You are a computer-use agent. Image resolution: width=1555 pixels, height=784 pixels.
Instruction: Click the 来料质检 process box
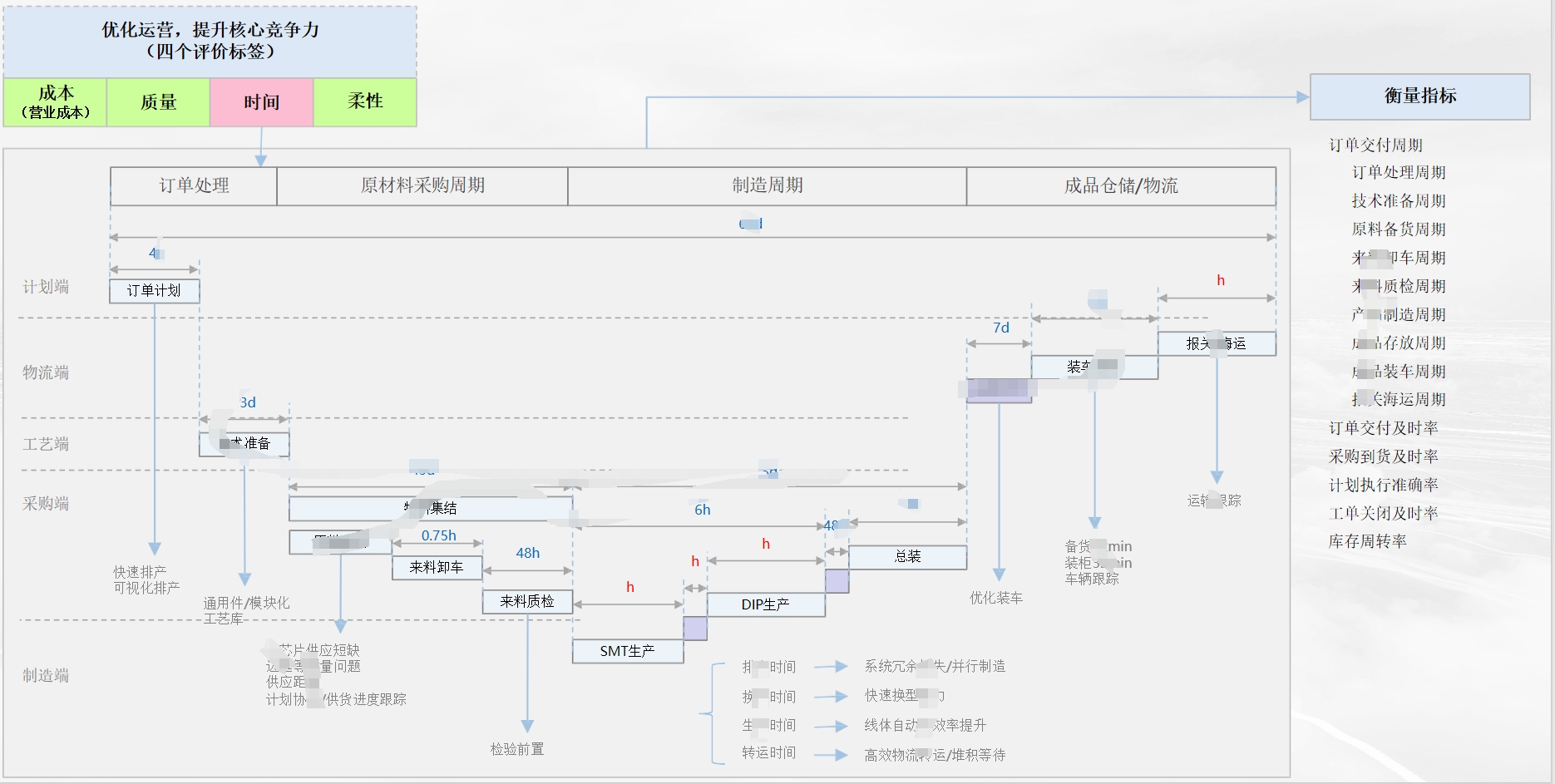click(527, 601)
